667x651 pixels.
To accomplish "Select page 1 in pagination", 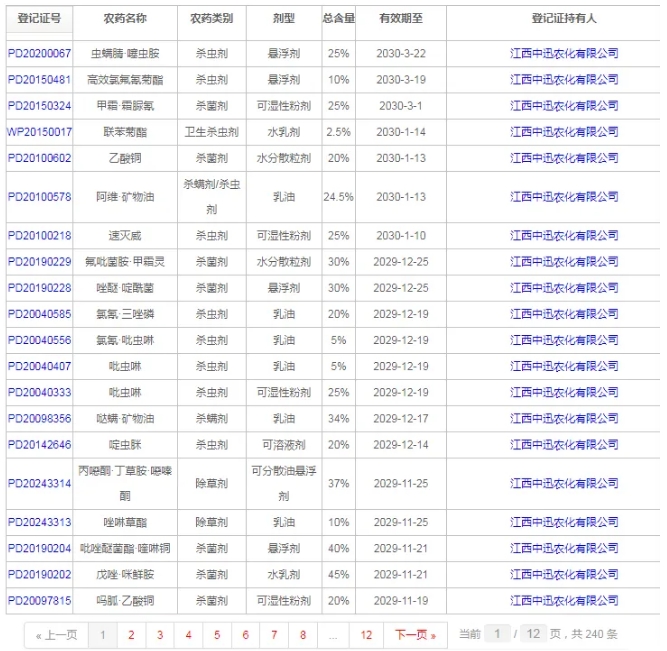I will 103,635.
